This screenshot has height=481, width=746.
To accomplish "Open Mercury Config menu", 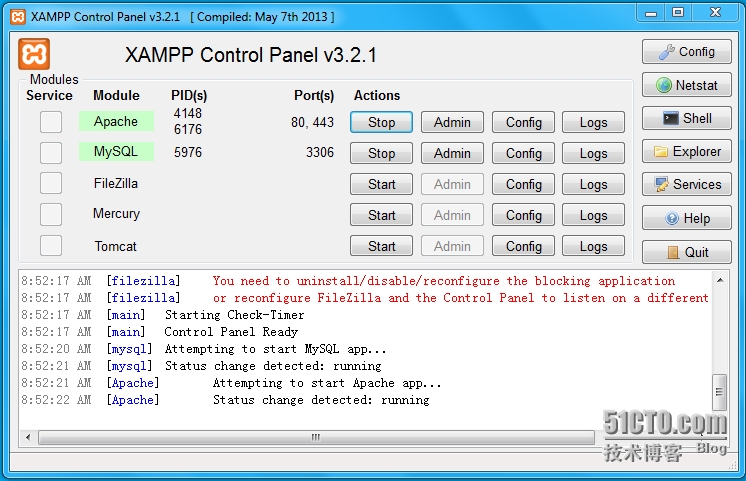I will click(523, 215).
